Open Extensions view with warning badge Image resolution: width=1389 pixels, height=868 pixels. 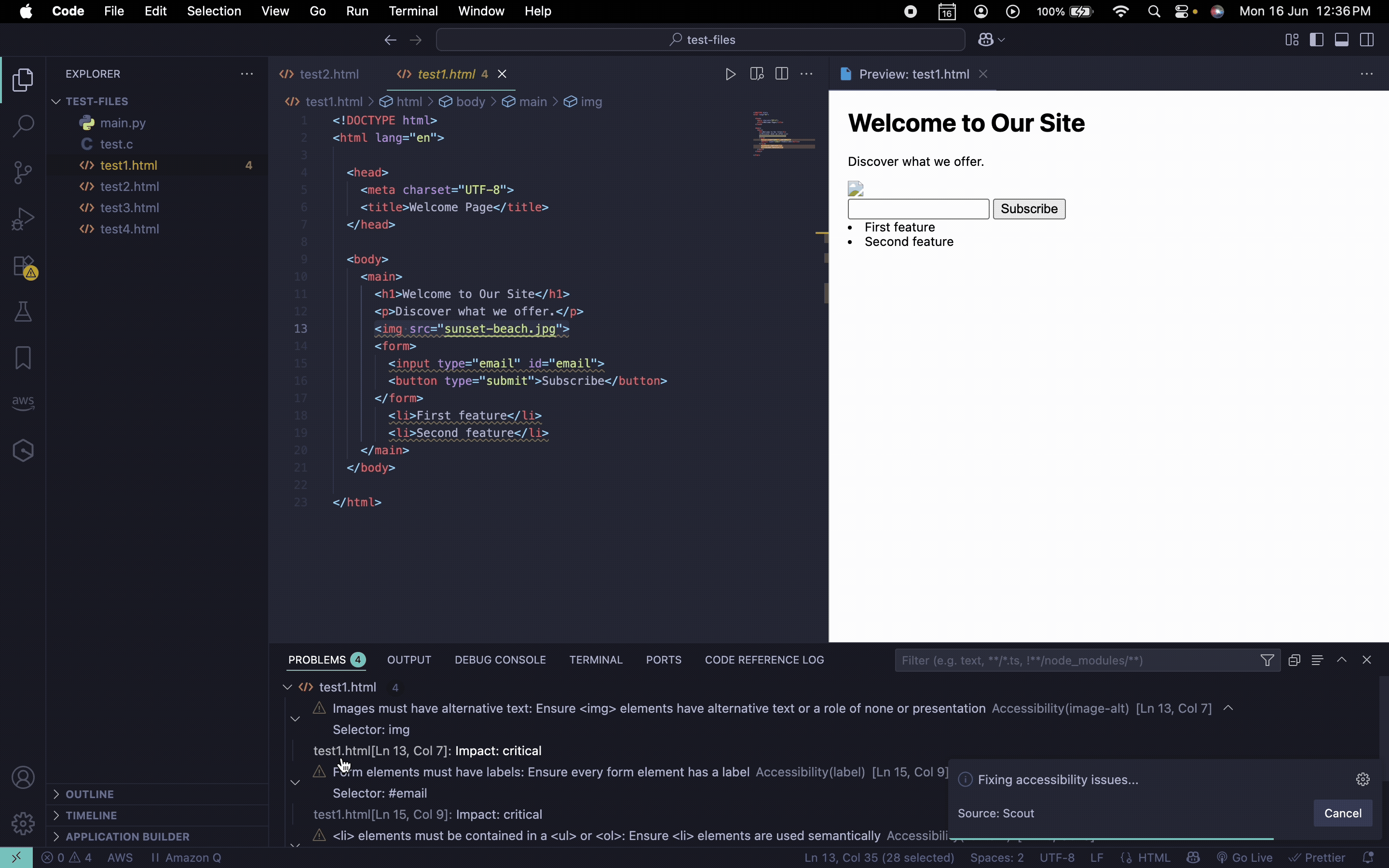(23, 266)
